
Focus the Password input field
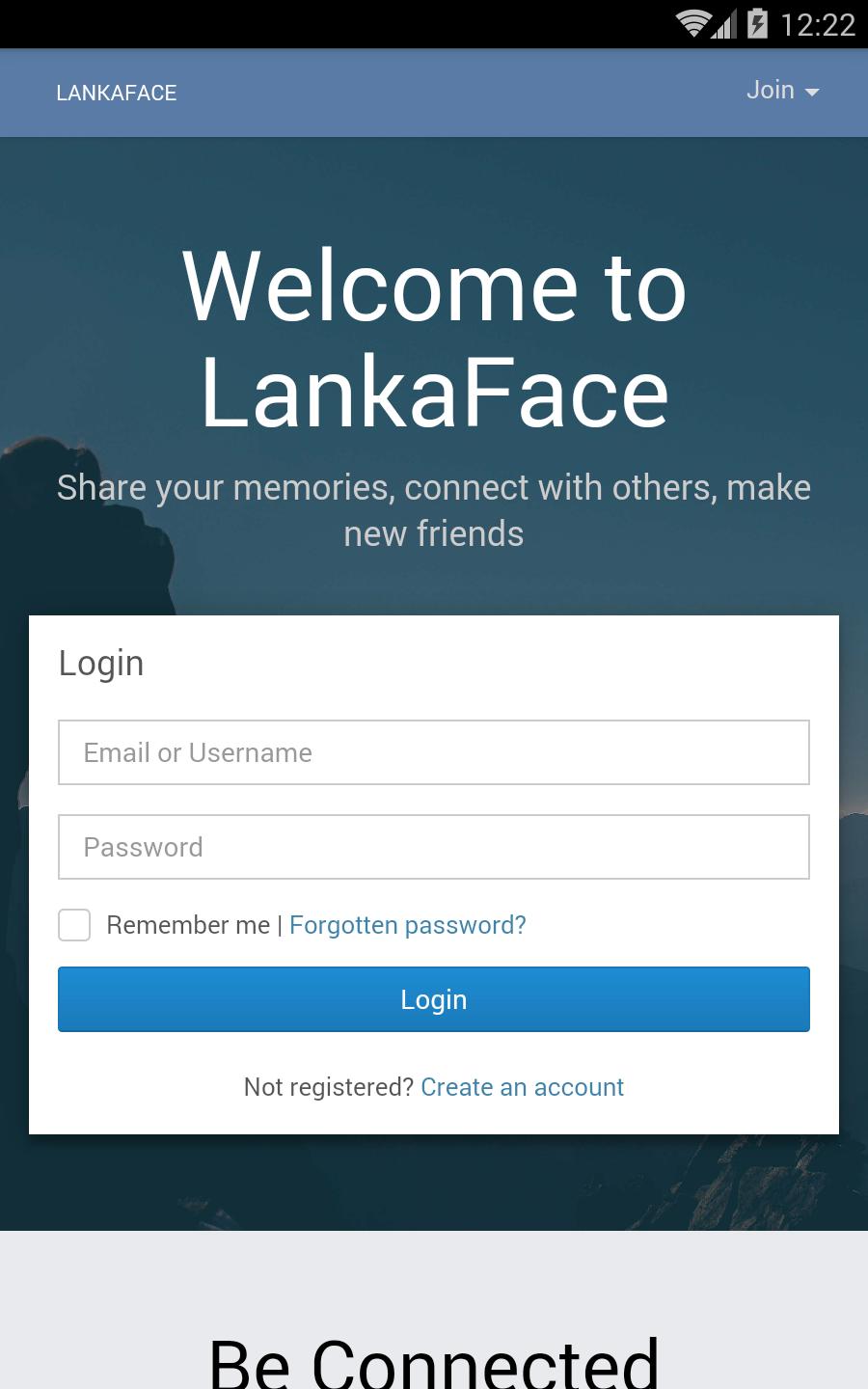coord(434,847)
